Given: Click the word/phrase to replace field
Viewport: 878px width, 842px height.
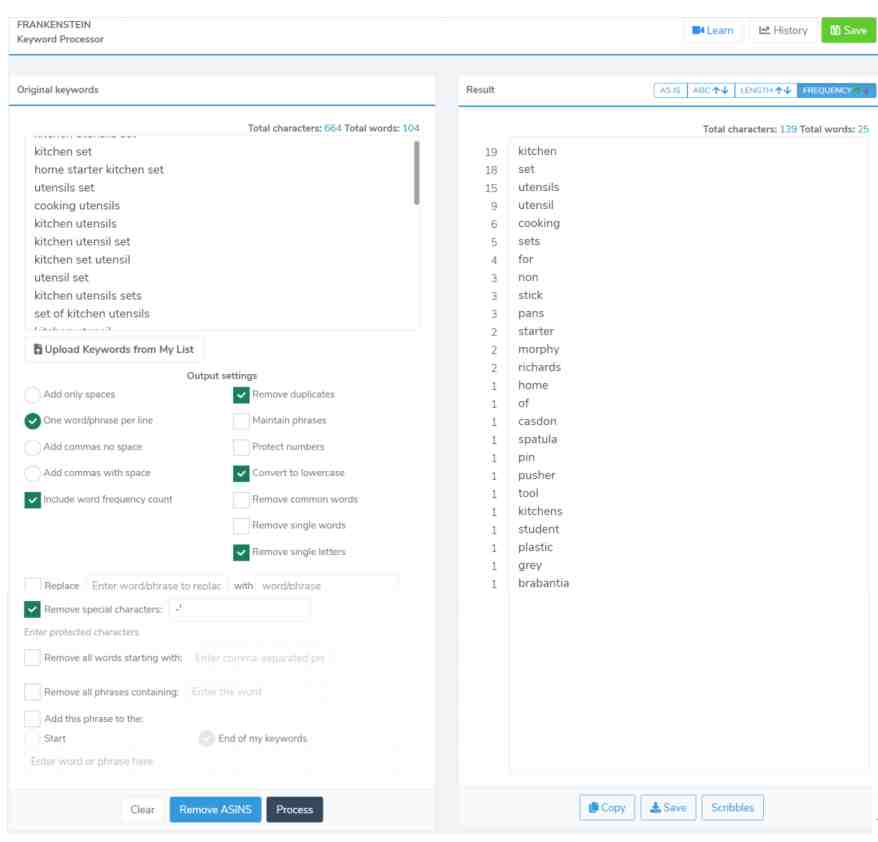Looking at the screenshot, I should (x=156, y=586).
